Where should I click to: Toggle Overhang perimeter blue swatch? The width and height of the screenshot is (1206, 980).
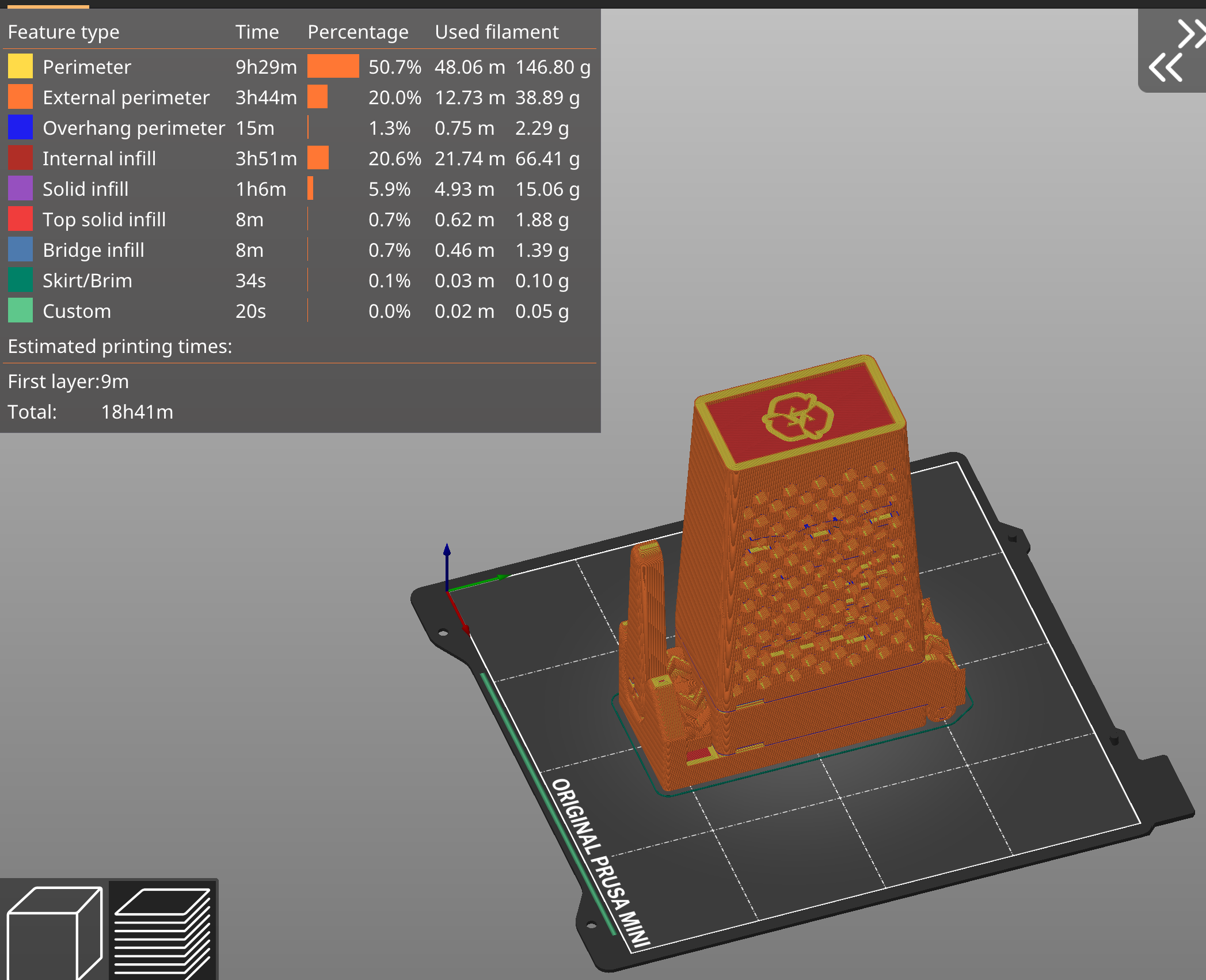pos(20,127)
